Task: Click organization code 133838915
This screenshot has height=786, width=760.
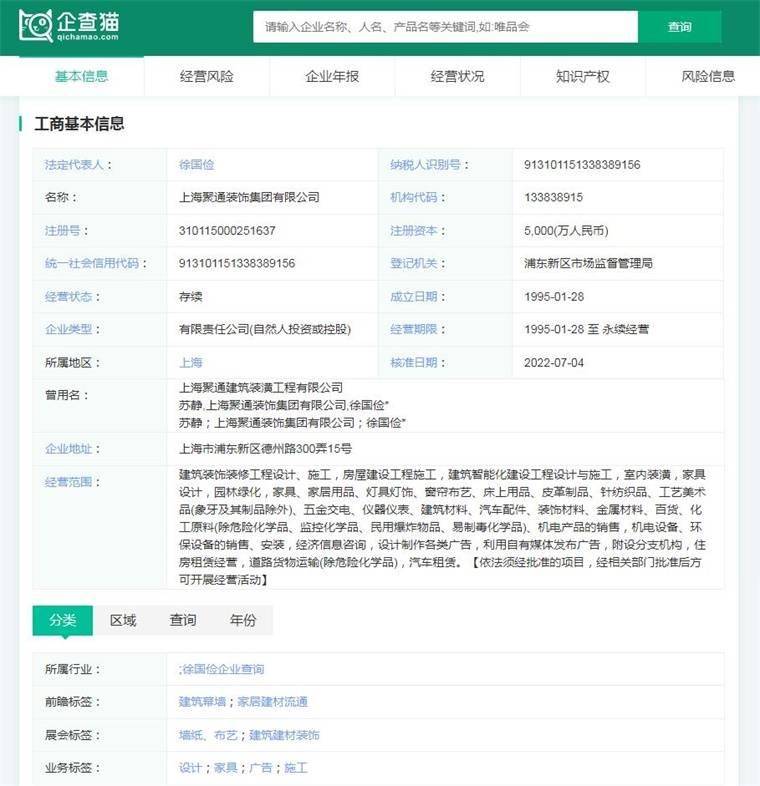Action: click(553, 197)
